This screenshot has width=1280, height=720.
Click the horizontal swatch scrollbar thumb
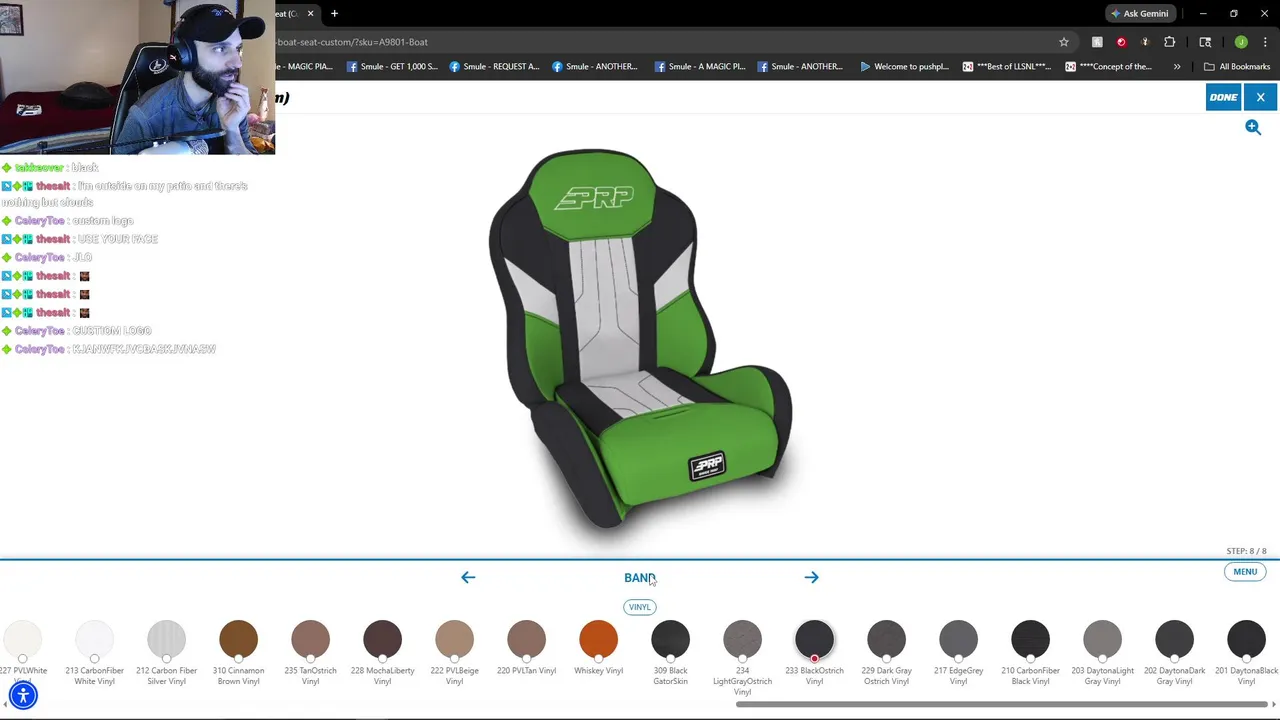click(1001, 704)
